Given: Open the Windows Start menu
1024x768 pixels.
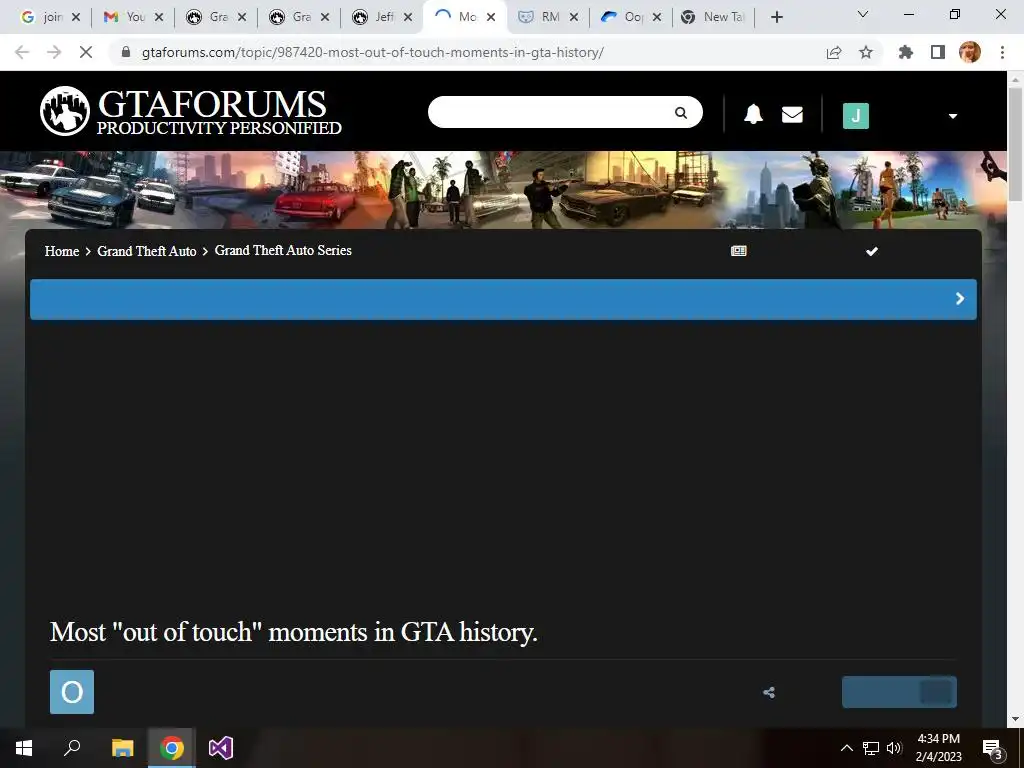Looking at the screenshot, I should 24,748.
